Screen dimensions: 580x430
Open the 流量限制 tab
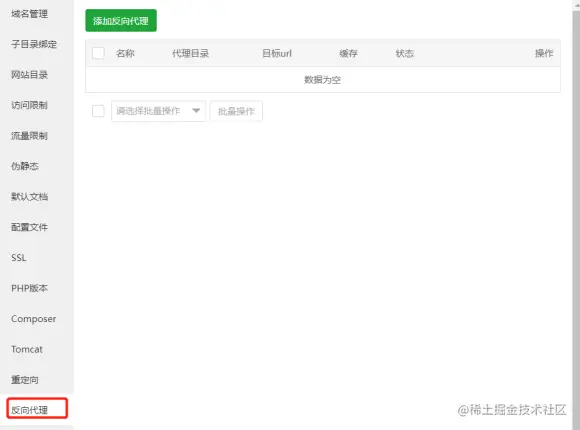point(29,136)
